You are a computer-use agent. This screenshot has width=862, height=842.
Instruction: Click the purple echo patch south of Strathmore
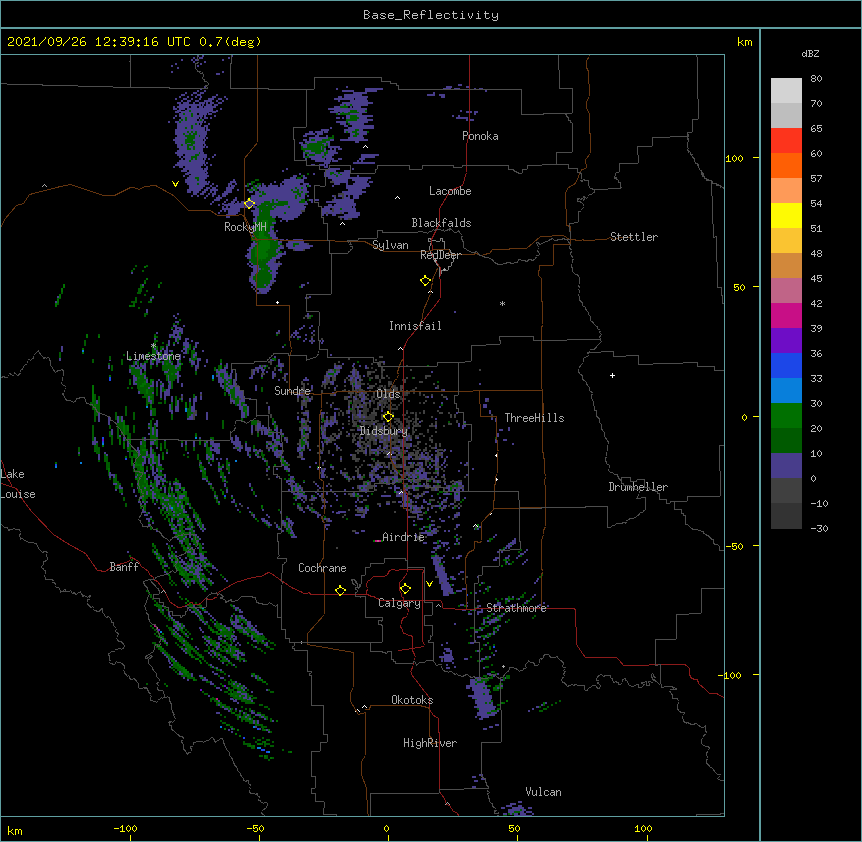(x=483, y=697)
